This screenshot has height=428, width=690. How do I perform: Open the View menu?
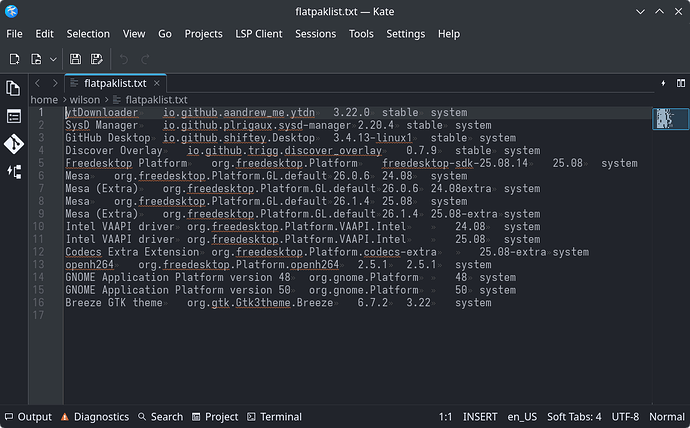click(134, 34)
